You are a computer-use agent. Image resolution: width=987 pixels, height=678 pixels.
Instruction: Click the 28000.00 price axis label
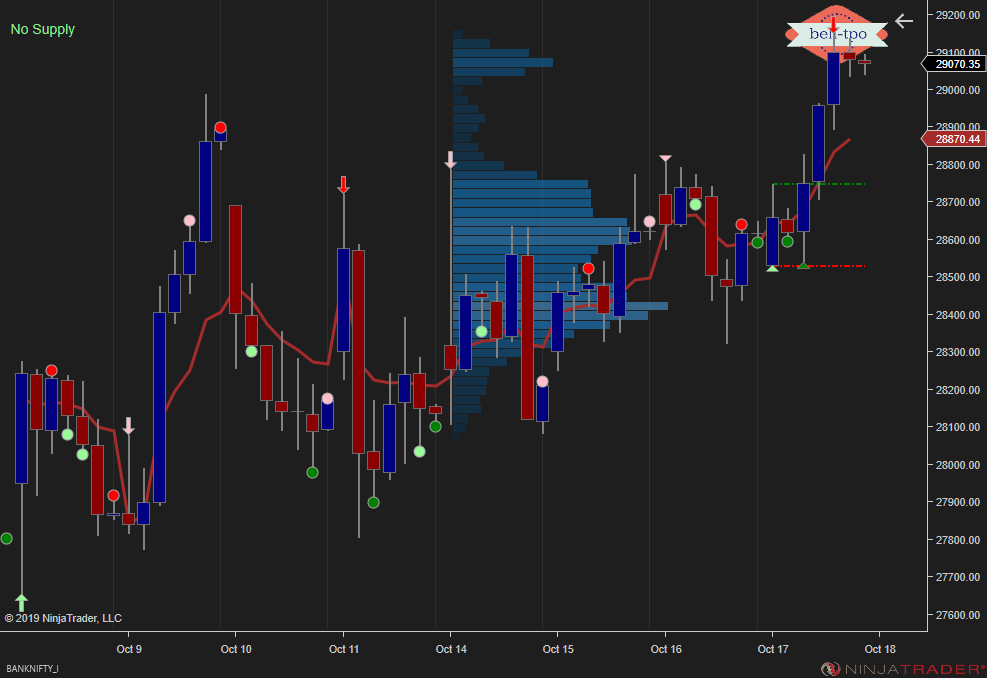click(957, 465)
